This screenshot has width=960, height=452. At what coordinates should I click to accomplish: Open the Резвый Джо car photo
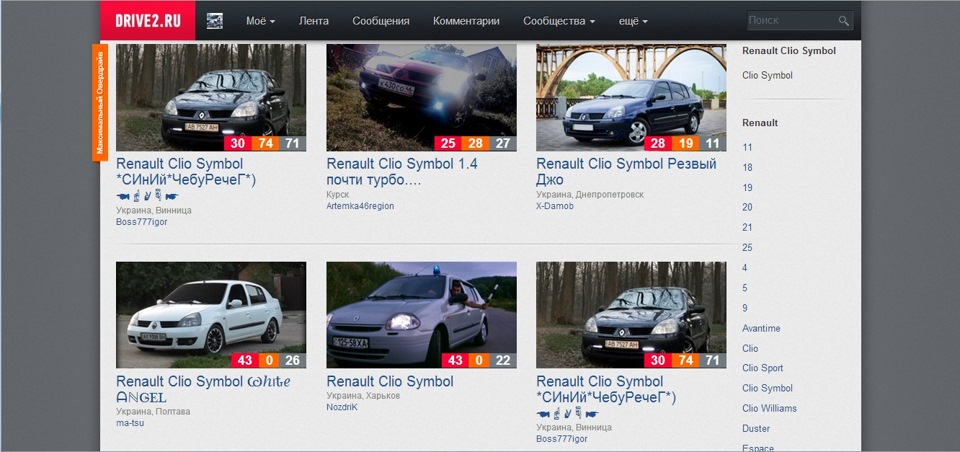pyautogui.click(x=631, y=97)
